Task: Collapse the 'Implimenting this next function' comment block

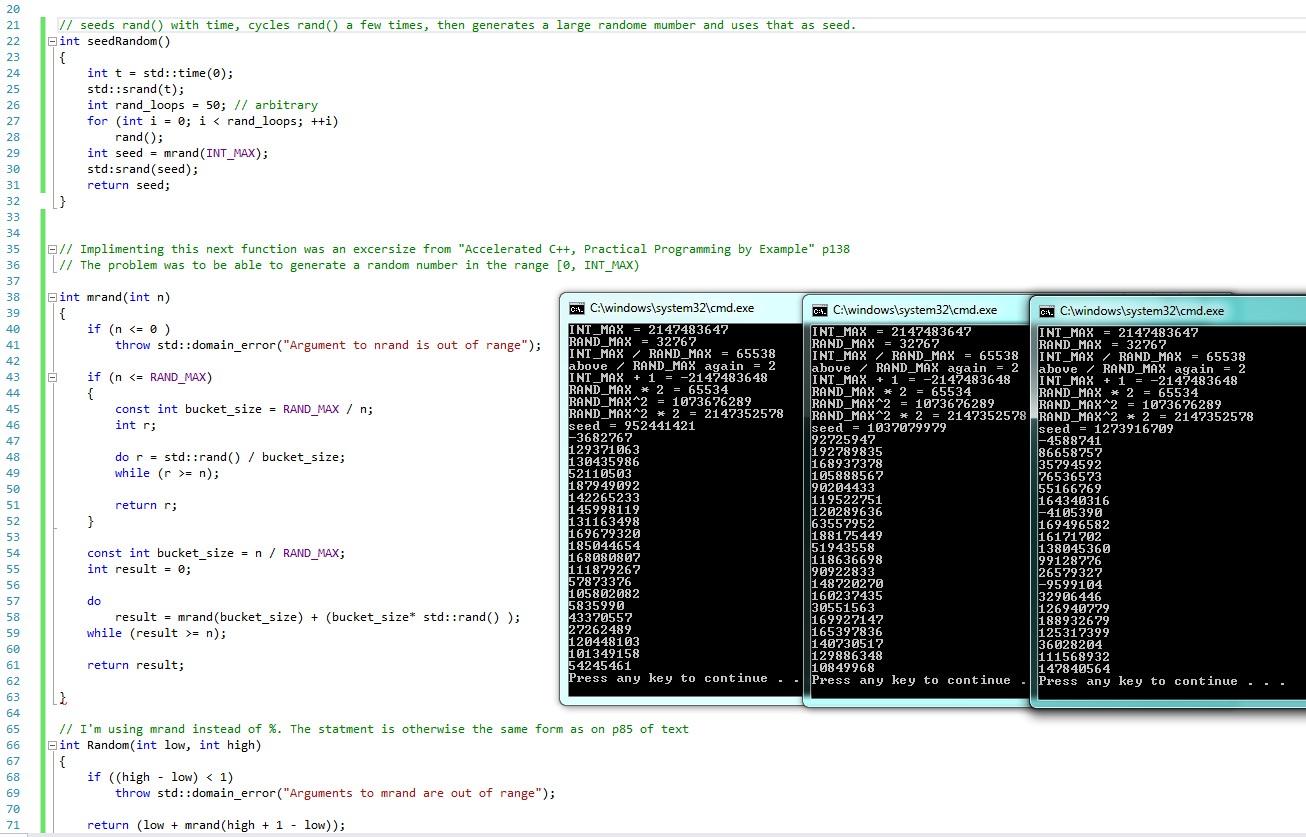Action: click(52, 249)
